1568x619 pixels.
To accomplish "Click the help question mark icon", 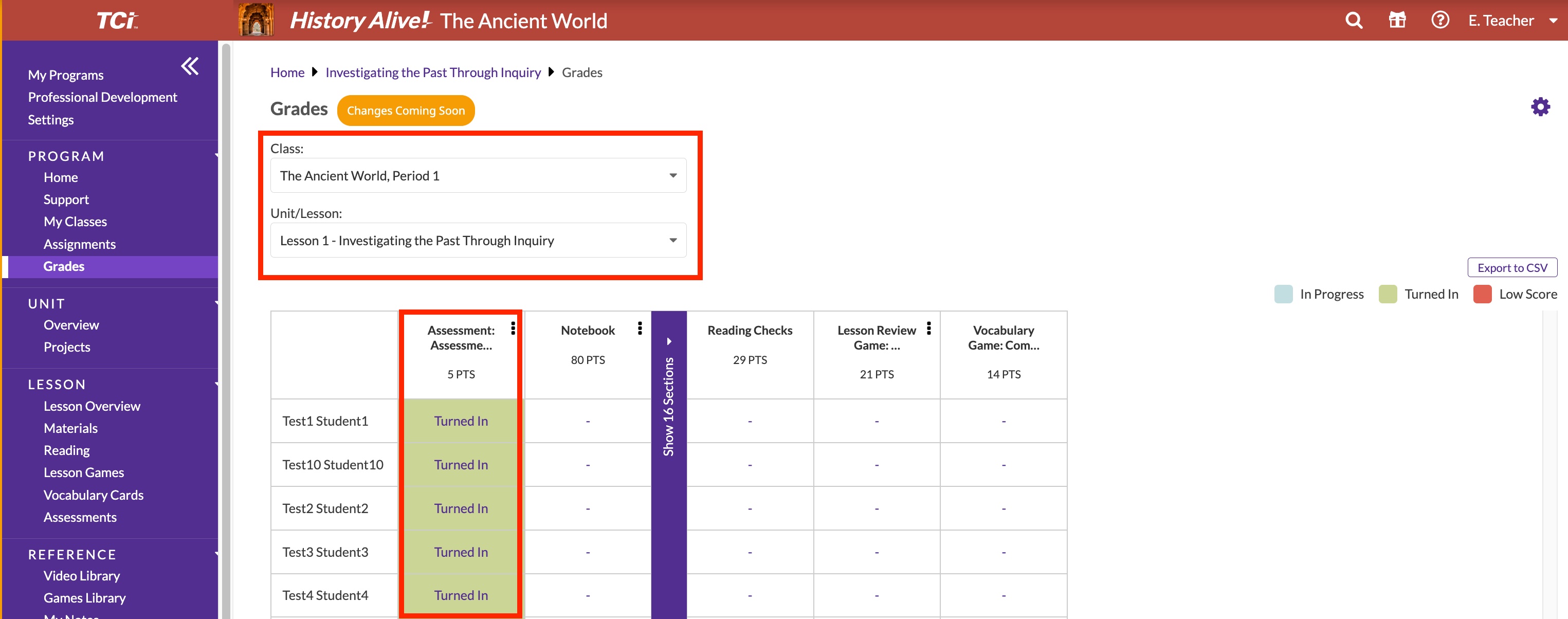I will 1439,20.
